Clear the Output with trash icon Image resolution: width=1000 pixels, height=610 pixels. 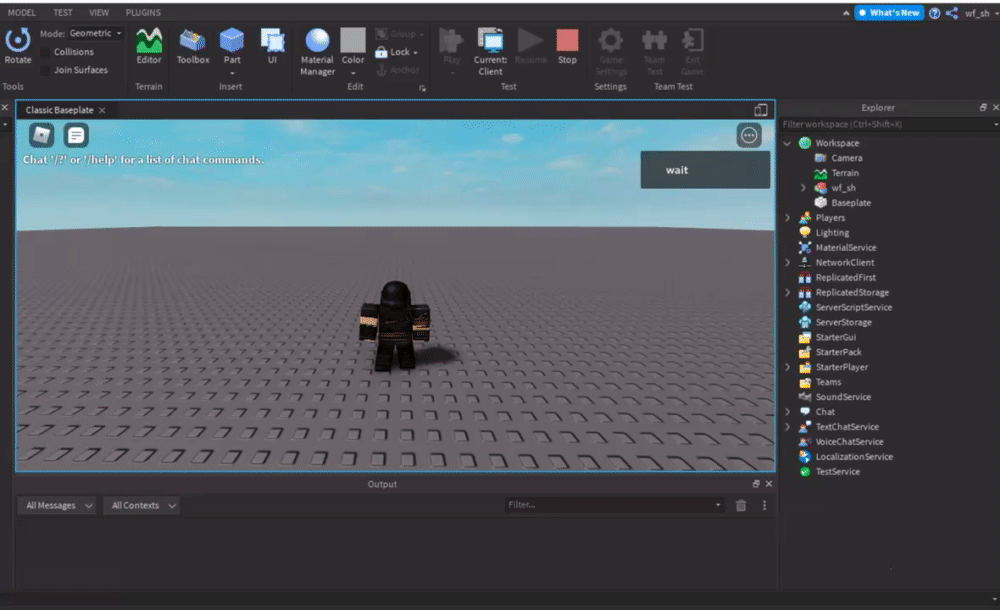pyautogui.click(x=740, y=505)
